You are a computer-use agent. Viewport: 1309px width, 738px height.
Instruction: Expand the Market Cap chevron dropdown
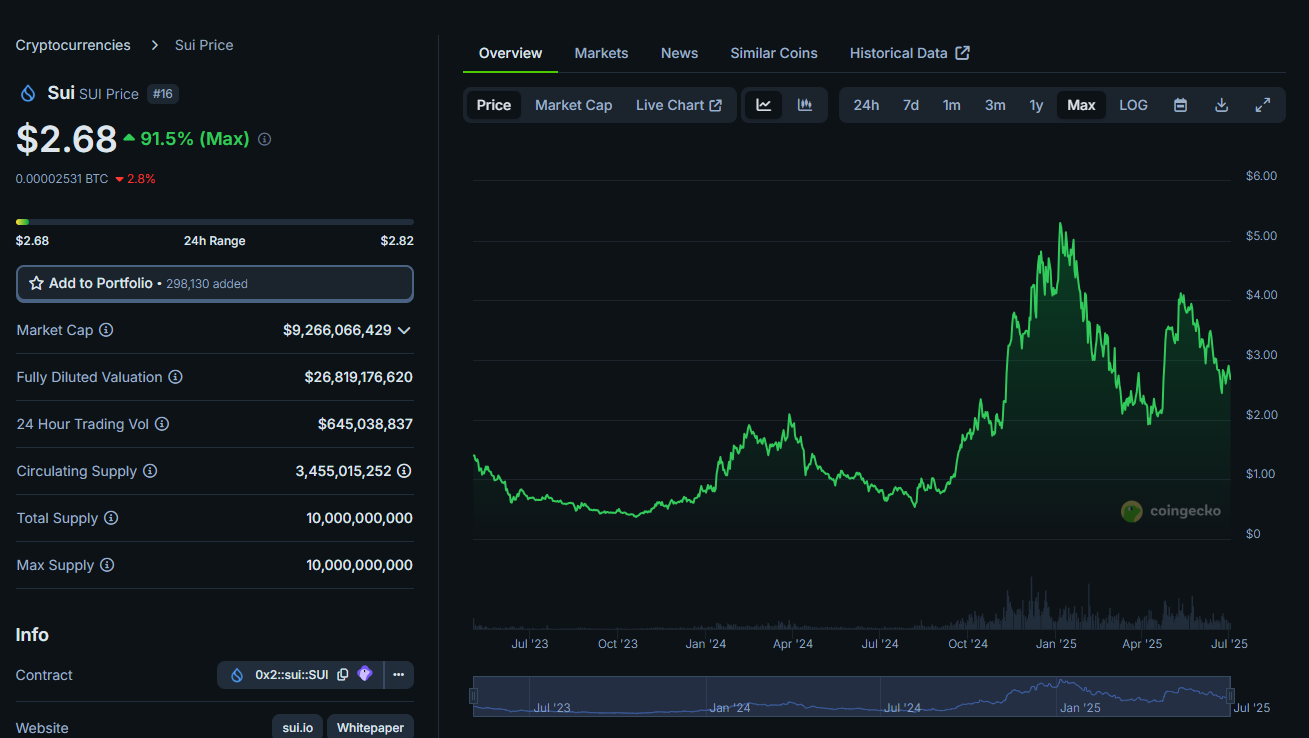click(x=404, y=330)
